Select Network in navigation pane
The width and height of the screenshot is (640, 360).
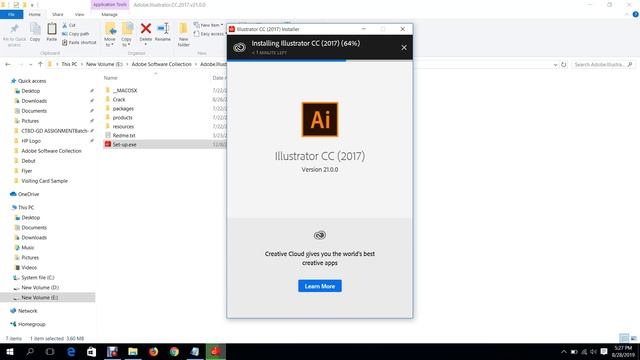click(x=27, y=311)
